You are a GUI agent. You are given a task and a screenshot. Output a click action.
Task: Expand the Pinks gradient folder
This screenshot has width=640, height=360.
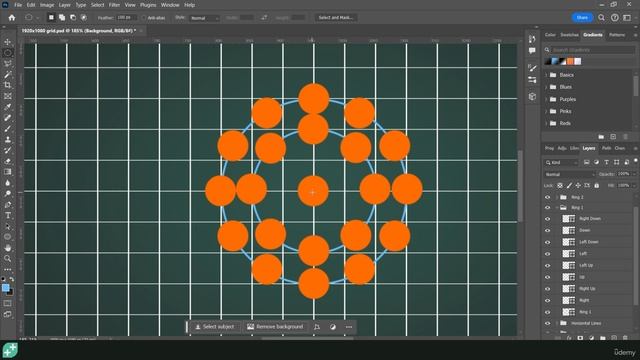[546, 111]
